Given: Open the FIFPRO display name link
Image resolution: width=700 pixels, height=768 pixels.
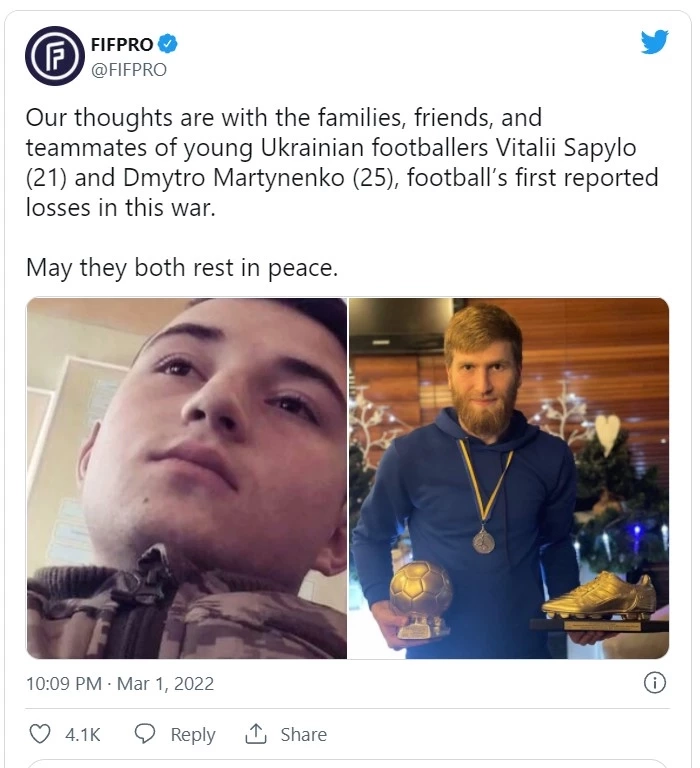Looking at the screenshot, I should [122, 44].
